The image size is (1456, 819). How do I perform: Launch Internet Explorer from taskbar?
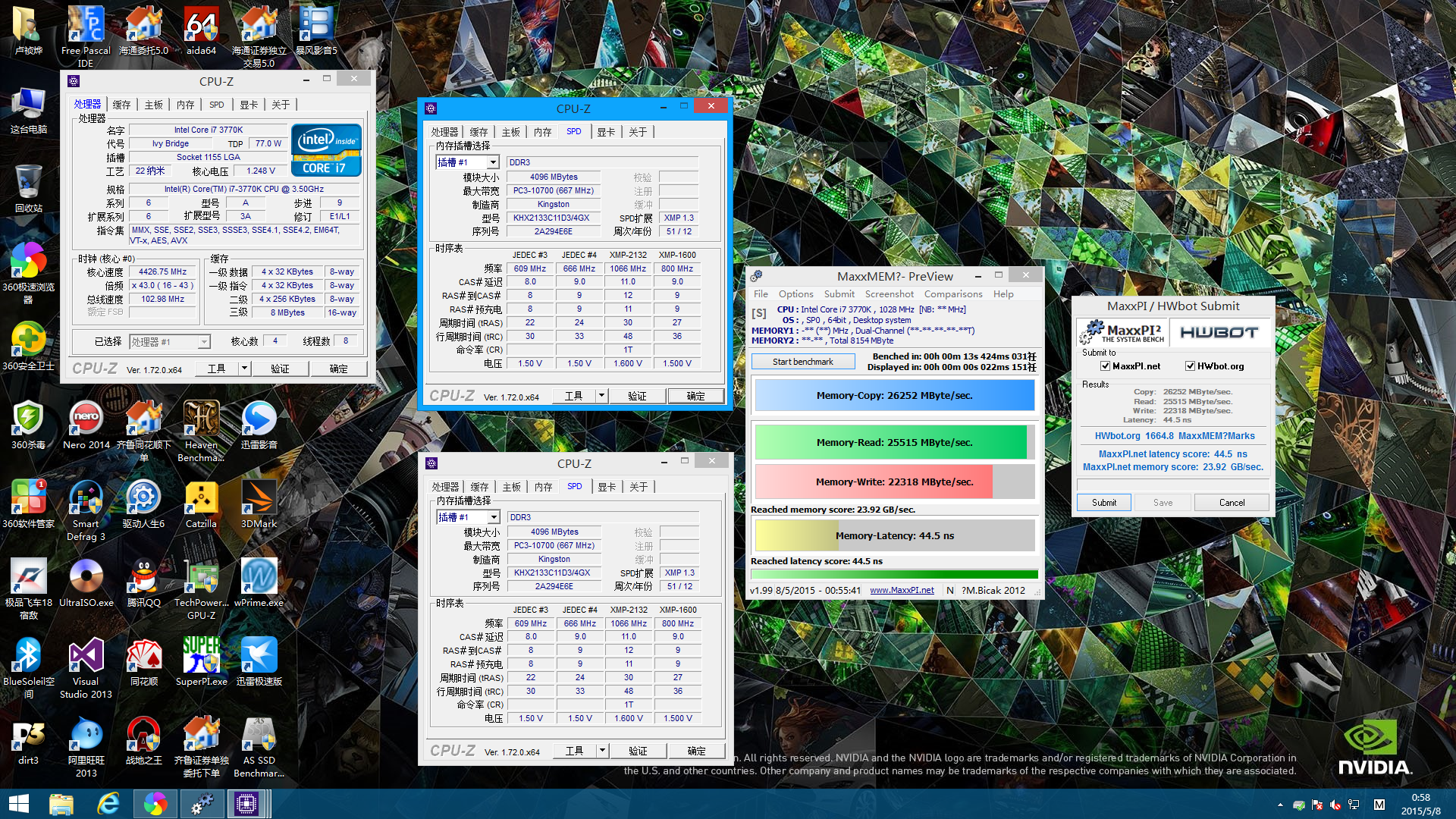(x=108, y=804)
